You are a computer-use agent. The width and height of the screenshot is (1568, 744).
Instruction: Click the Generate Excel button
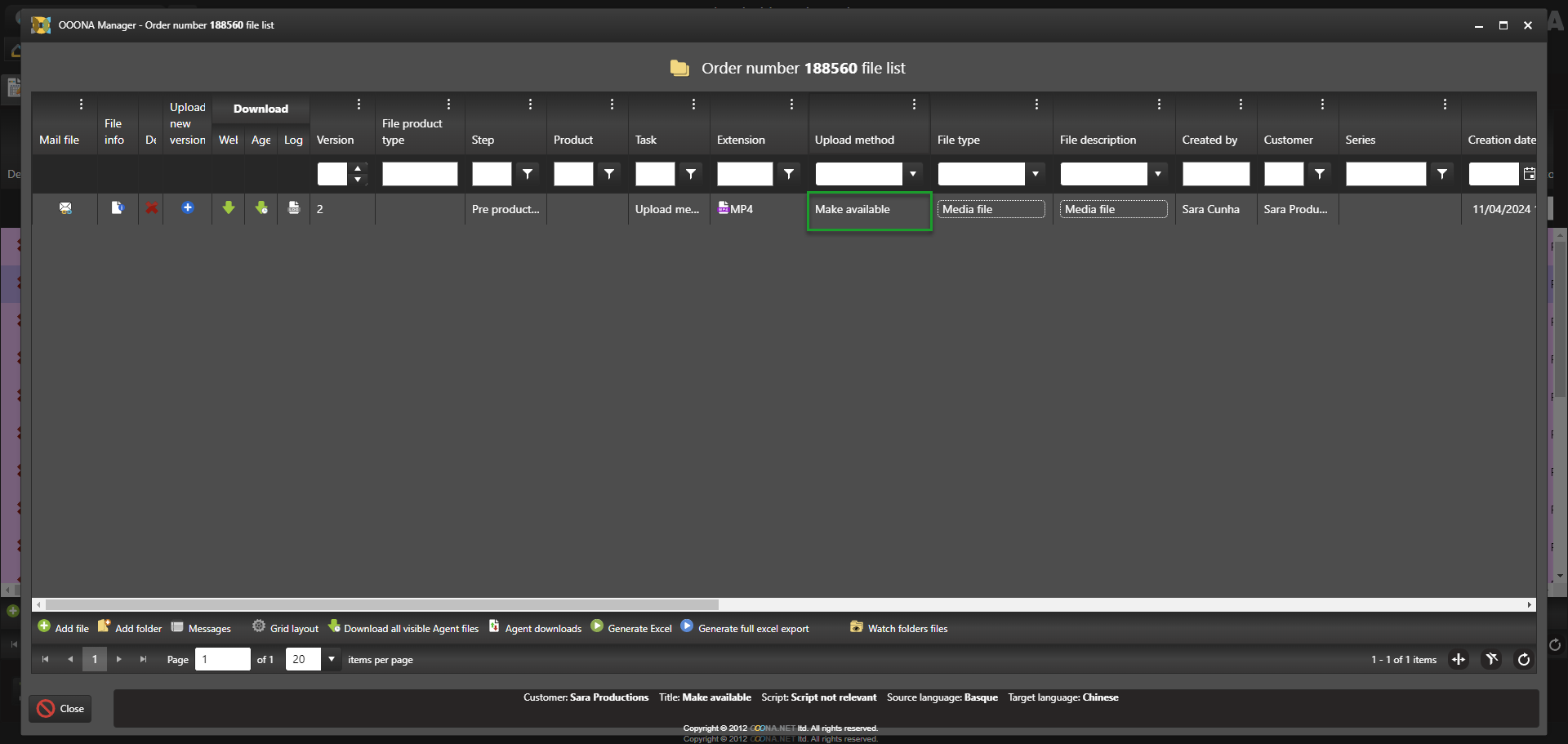(x=631, y=628)
